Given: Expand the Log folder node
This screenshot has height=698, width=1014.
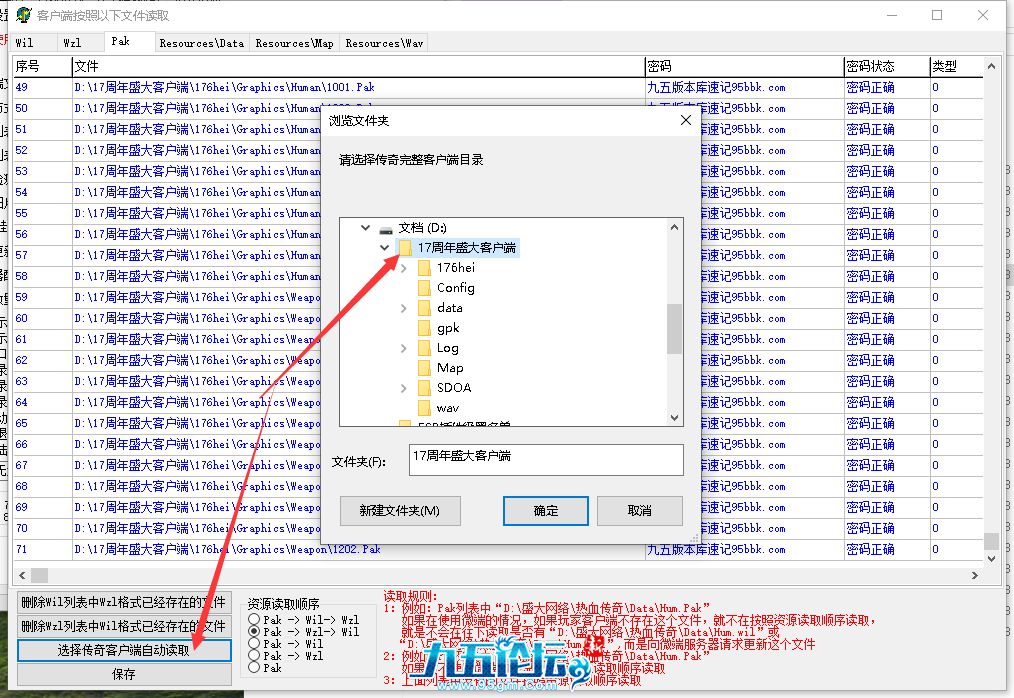Looking at the screenshot, I should coord(404,348).
